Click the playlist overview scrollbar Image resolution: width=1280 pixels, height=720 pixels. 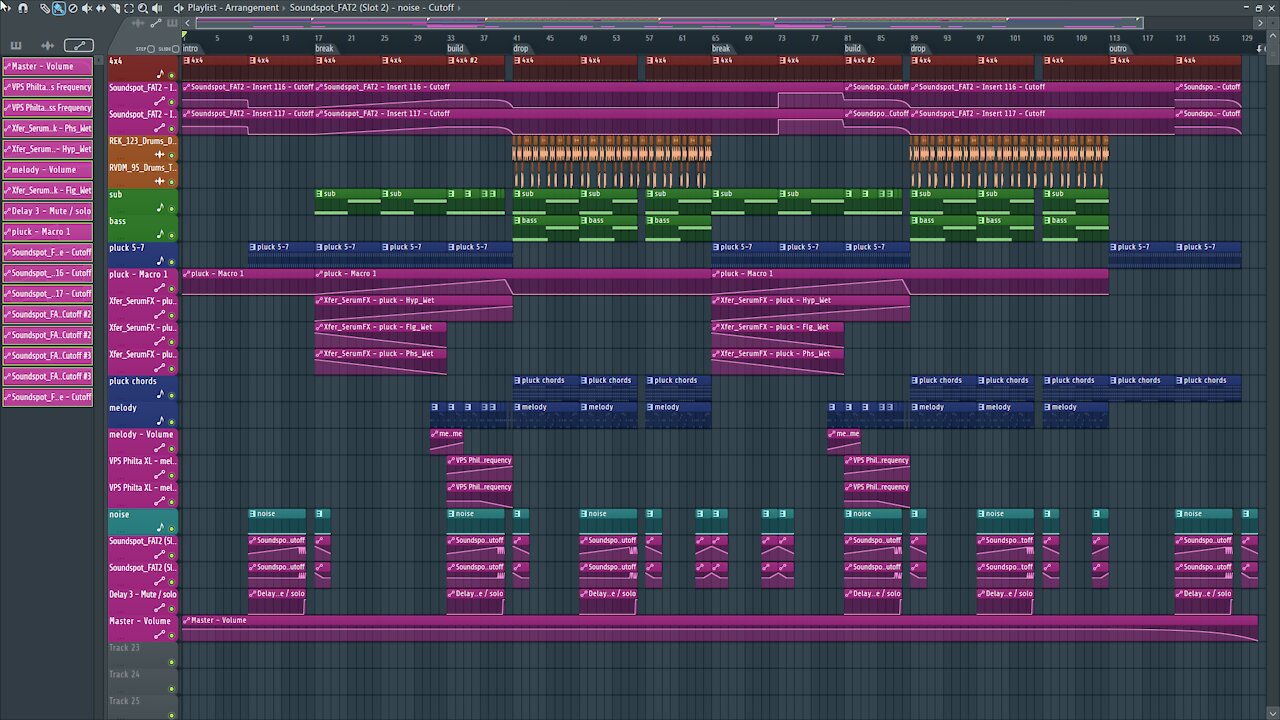click(668, 22)
